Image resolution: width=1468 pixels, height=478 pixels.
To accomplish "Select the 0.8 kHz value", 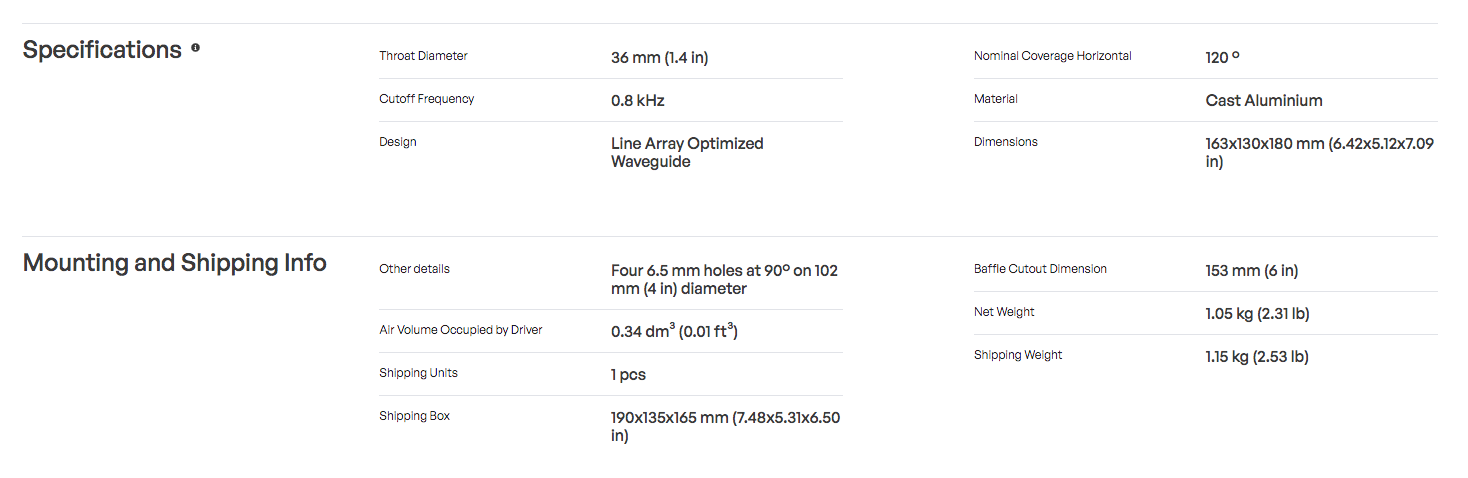I will (638, 101).
